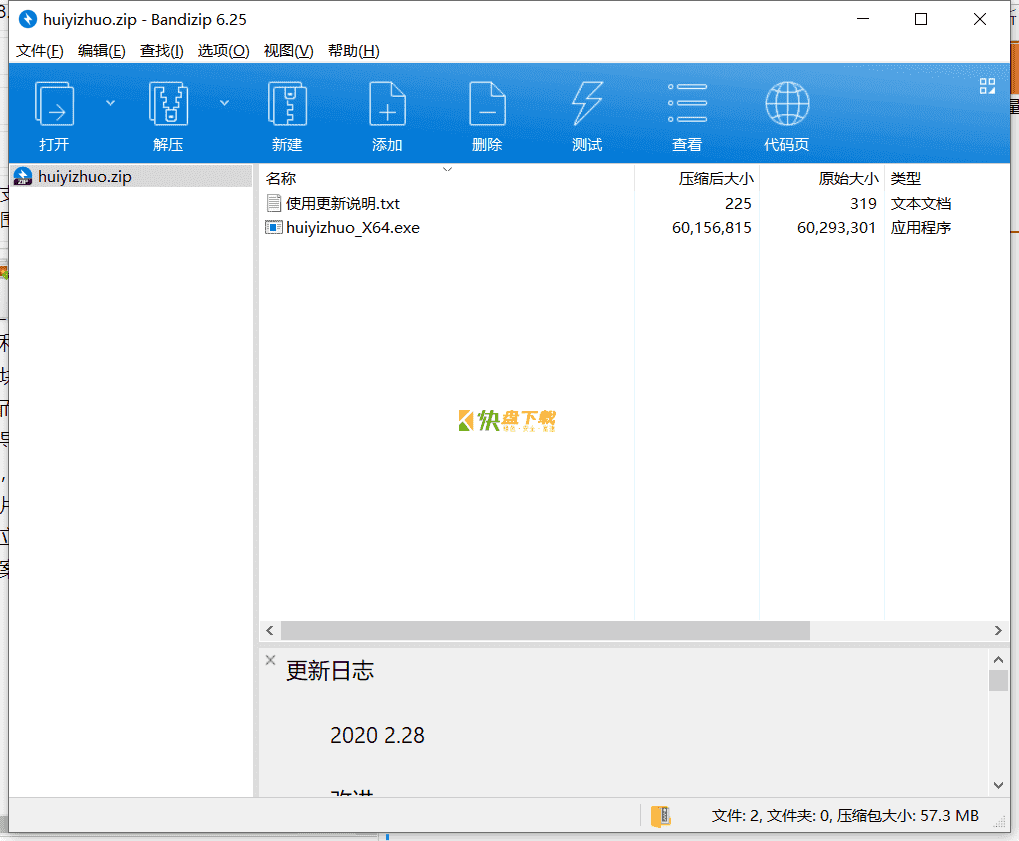Select huiyizhuo.zip in the left tree

click(132, 176)
